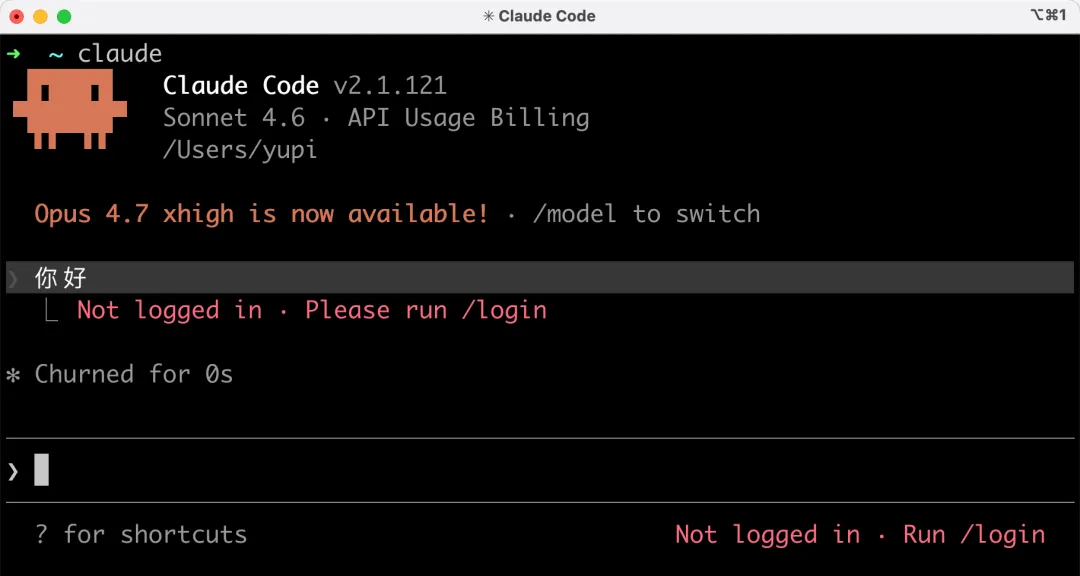The image size is (1080, 576).
Task: Maximize the window with green button
Action: coord(64,16)
